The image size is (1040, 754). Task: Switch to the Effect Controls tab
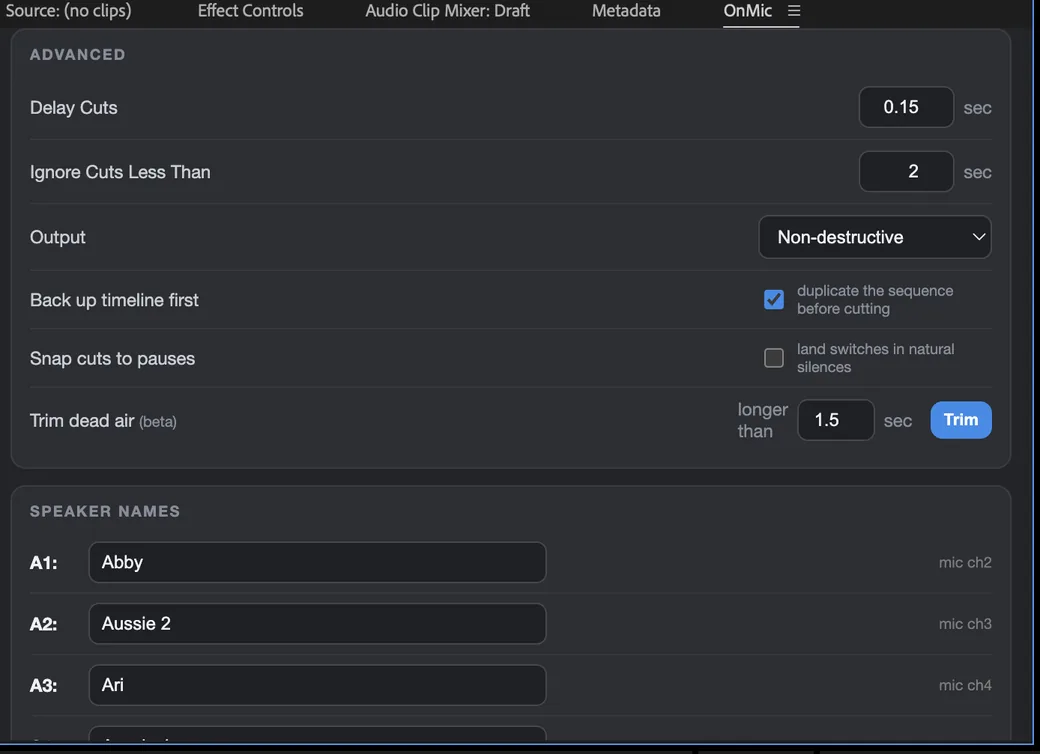click(250, 11)
